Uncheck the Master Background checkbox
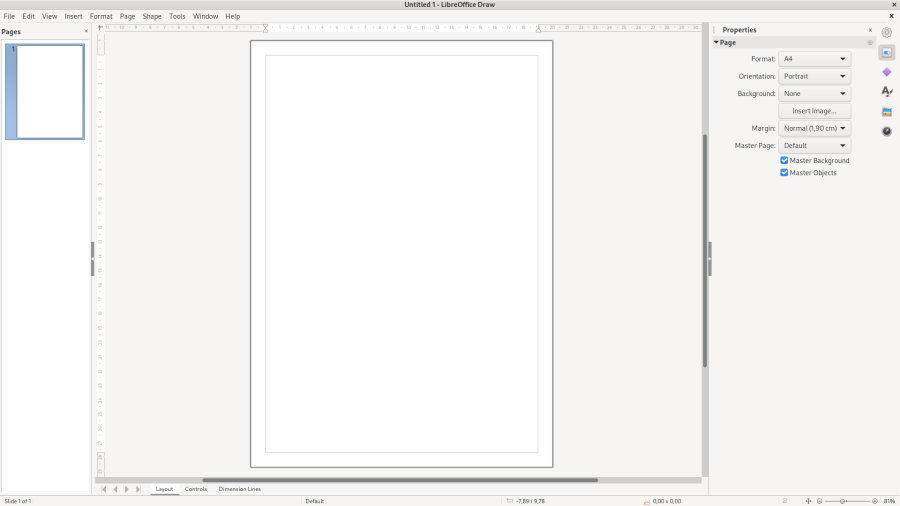The width and height of the screenshot is (900, 506). (x=784, y=160)
